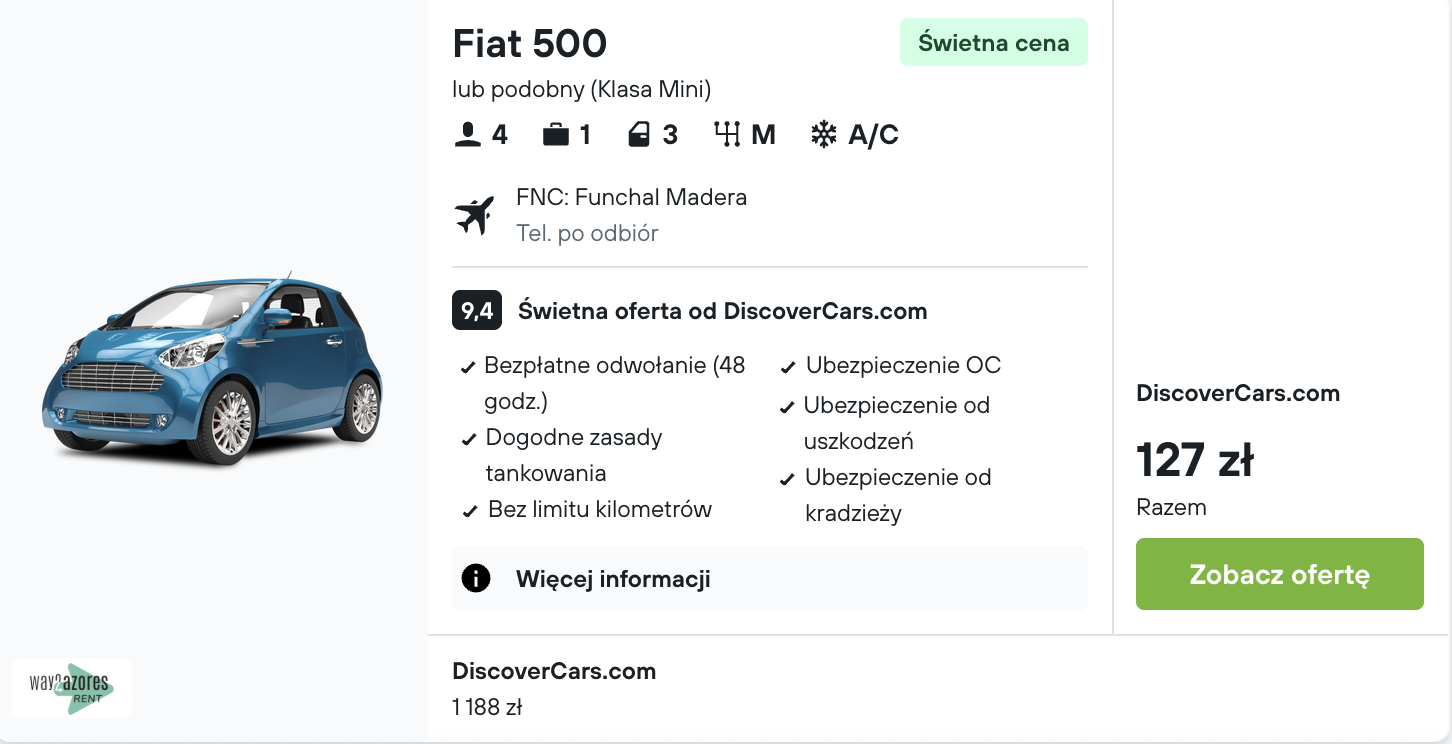Toggle the checkmark next to Bez limitu kilometrów
Screen dimensions: 1452x744
point(468,510)
